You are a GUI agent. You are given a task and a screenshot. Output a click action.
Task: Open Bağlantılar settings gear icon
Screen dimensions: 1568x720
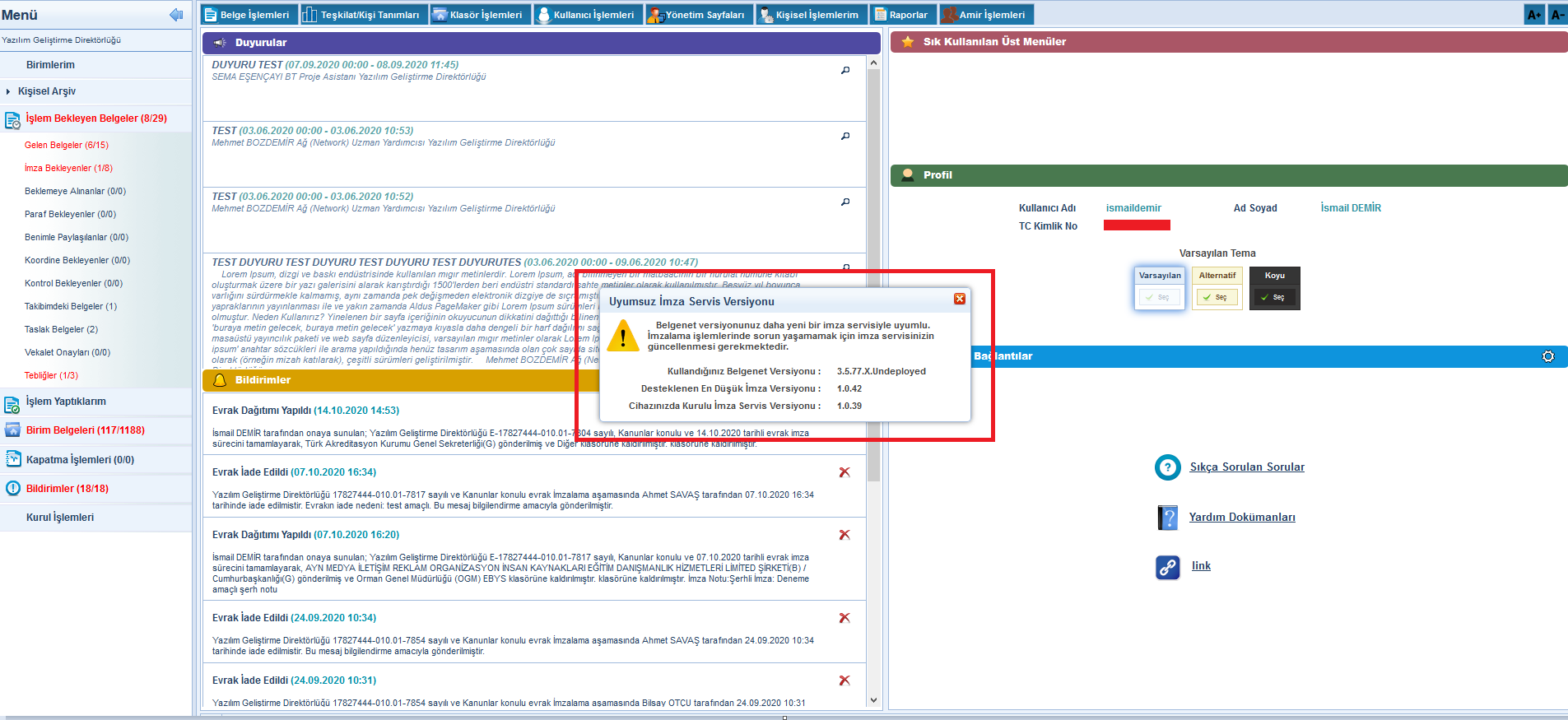click(x=1547, y=356)
